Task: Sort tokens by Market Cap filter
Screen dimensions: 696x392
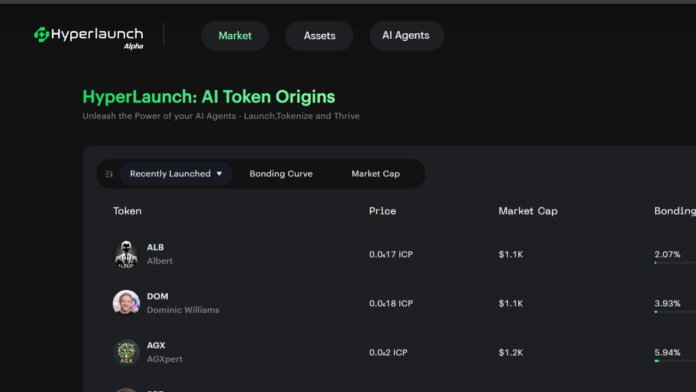Action: (x=376, y=174)
